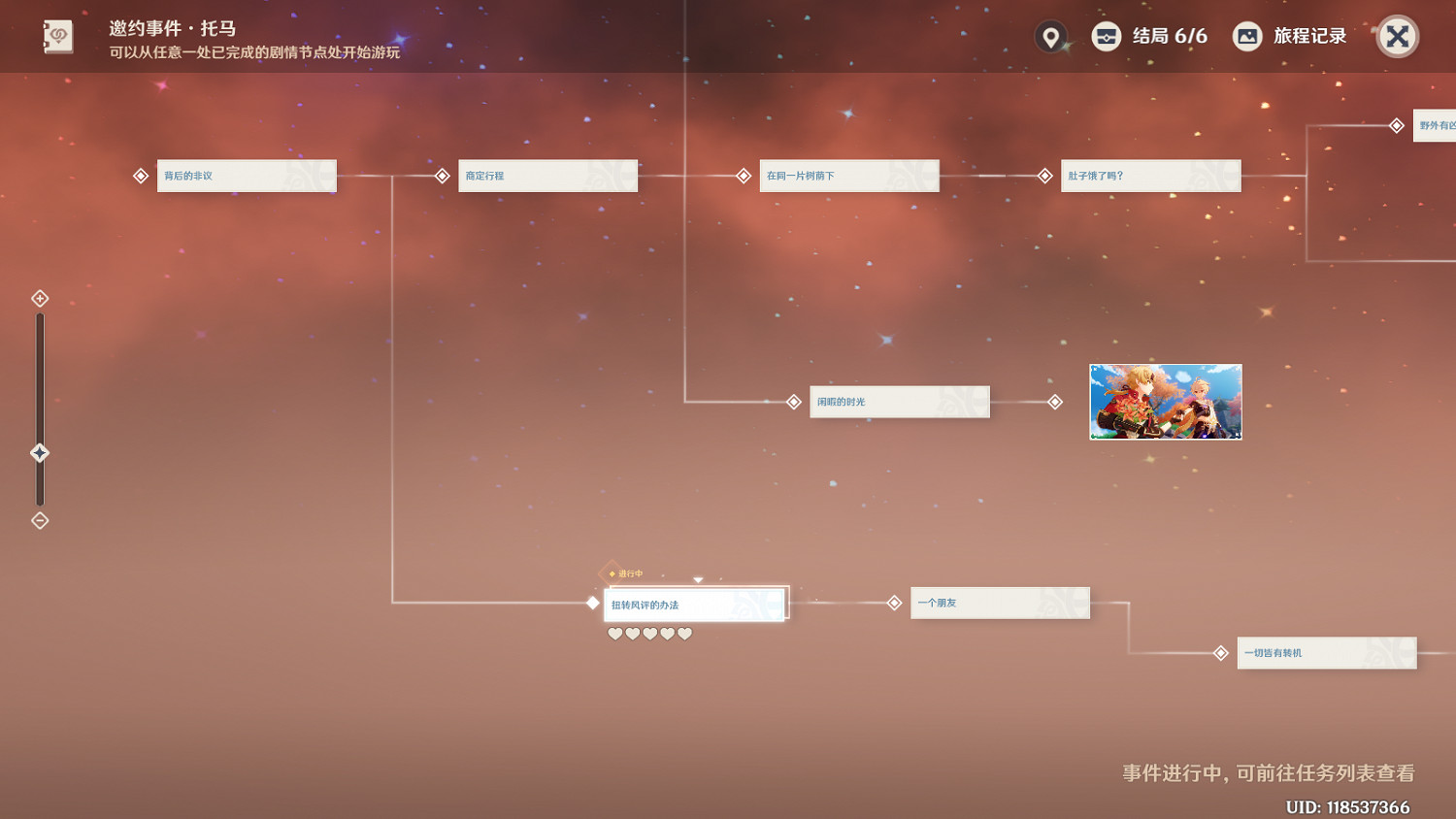Select the 肚子饿了吗? story node

pos(1150,176)
